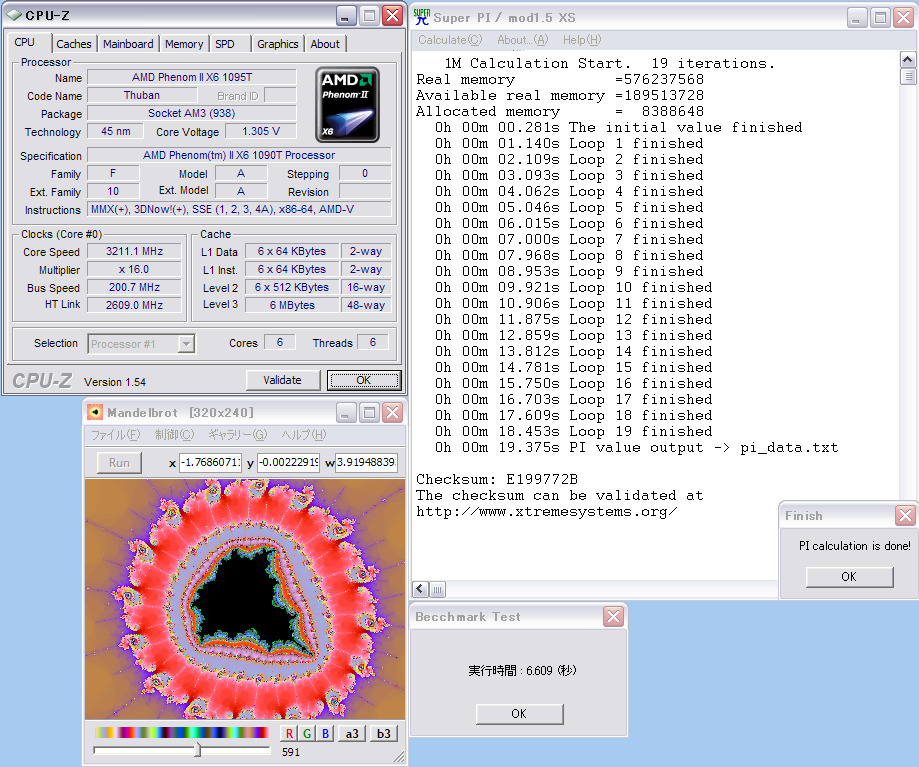This screenshot has width=919, height=767.
Task: Open the Processor #1 selection dropdown
Action: pos(186,344)
